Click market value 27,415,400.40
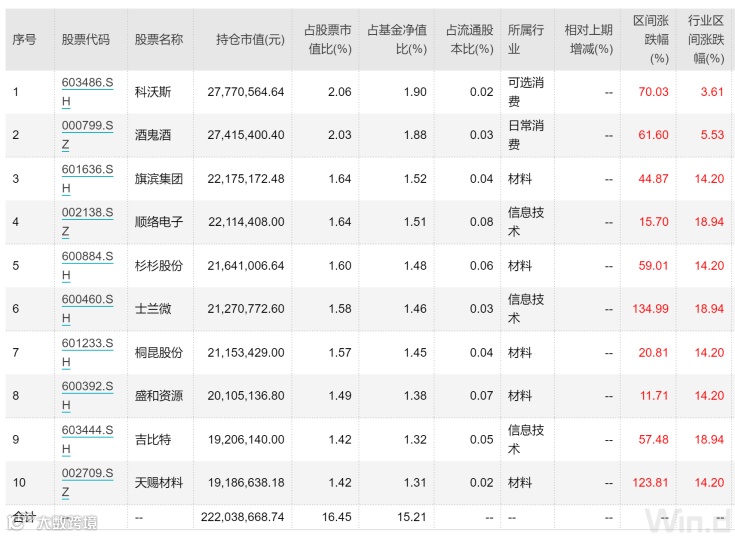The width and height of the screenshot is (735, 537). 246,135
